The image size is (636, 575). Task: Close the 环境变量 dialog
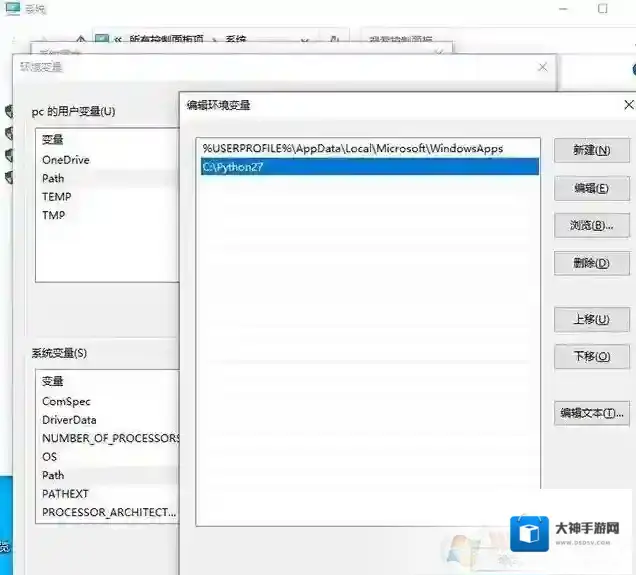click(x=543, y=67)
